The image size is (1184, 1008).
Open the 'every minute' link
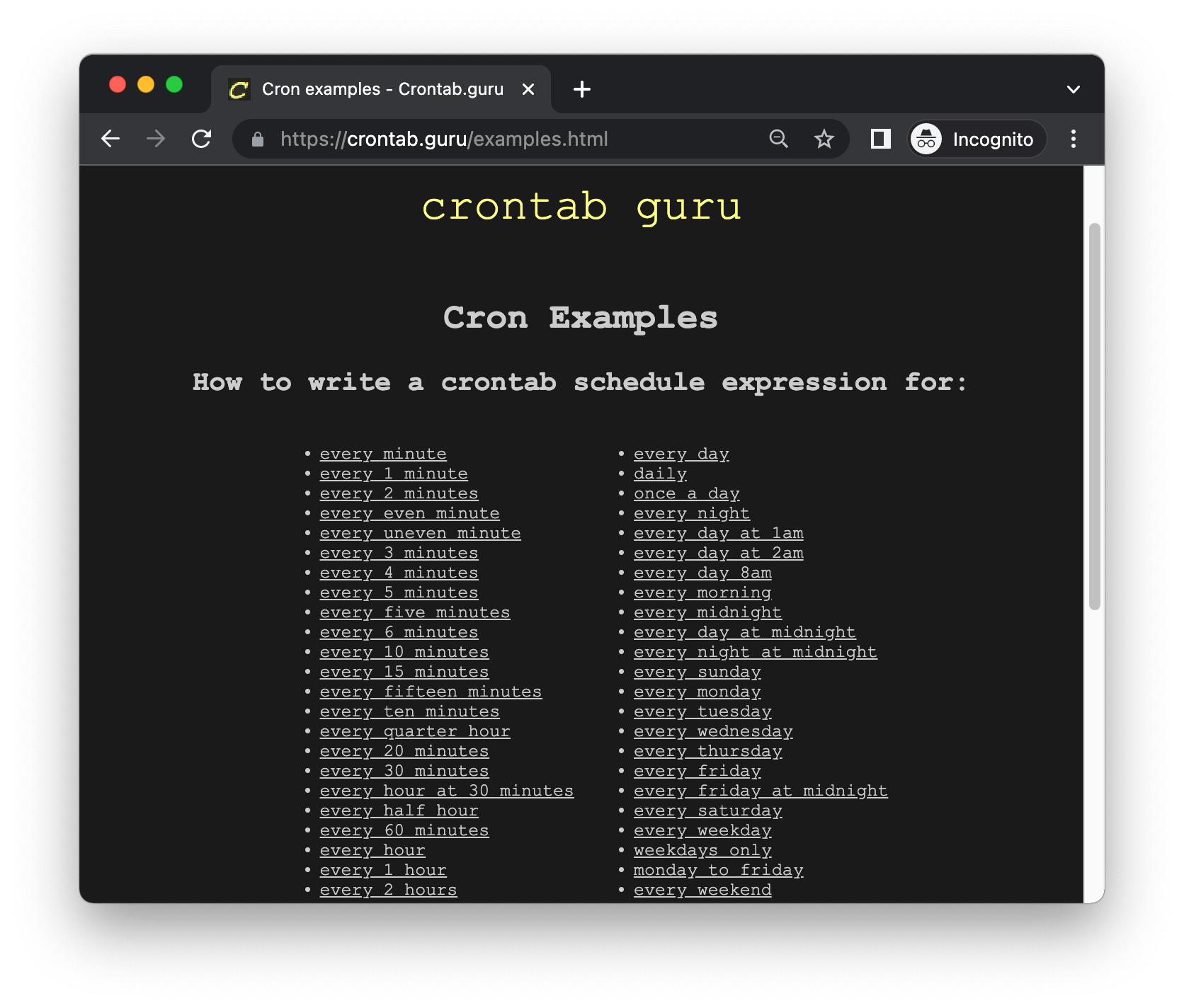pos(383,454)
